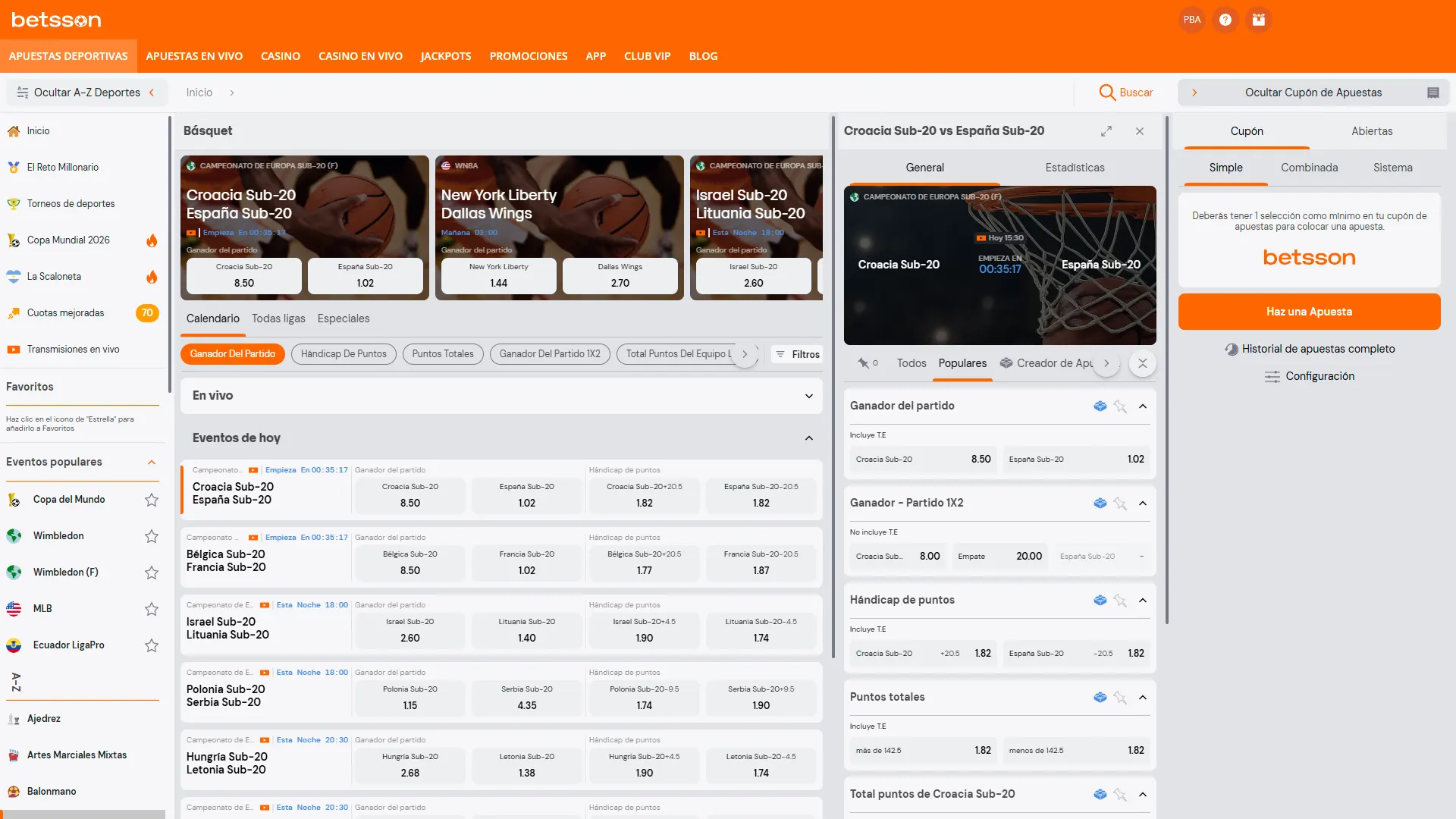The width and height of the screenshot is (1456, 819).
Task: Favorite MLB with star icon
Action: [x=152, y=609]
